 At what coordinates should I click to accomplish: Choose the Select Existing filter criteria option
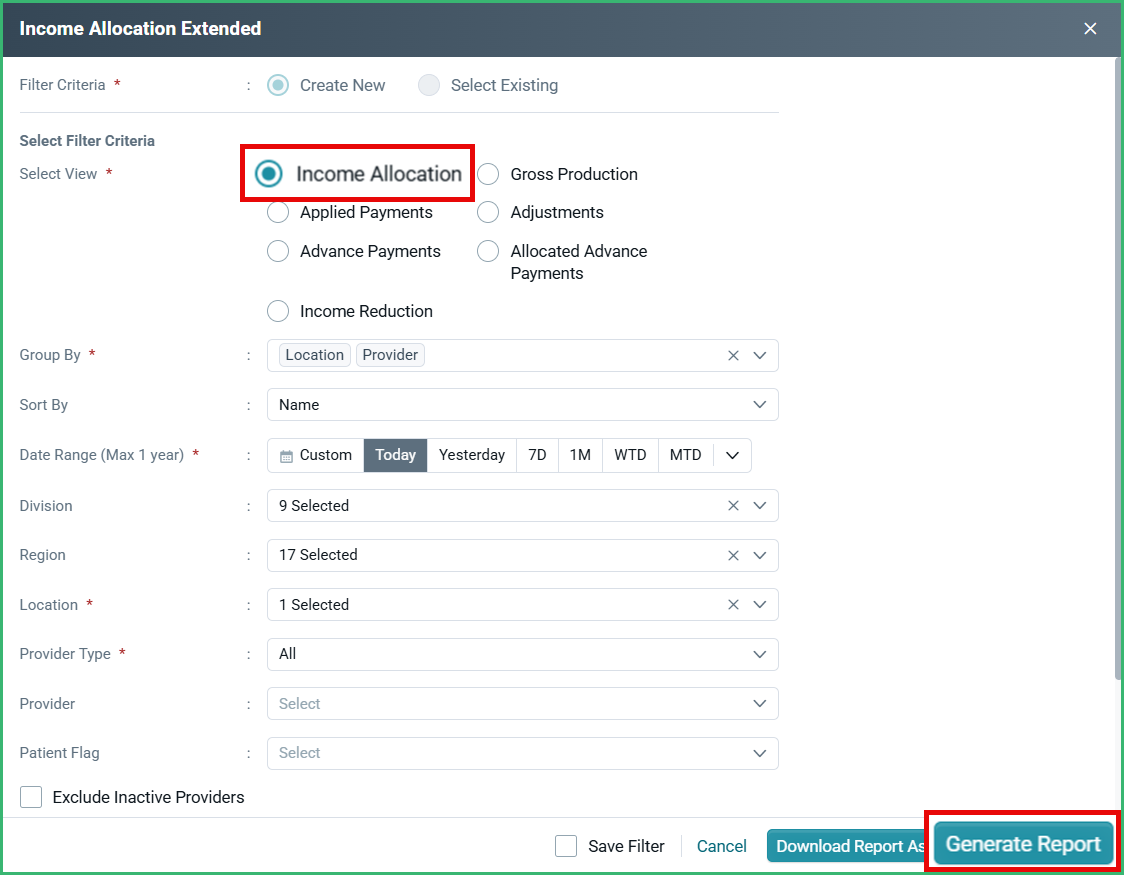click(x=429, y=85)
